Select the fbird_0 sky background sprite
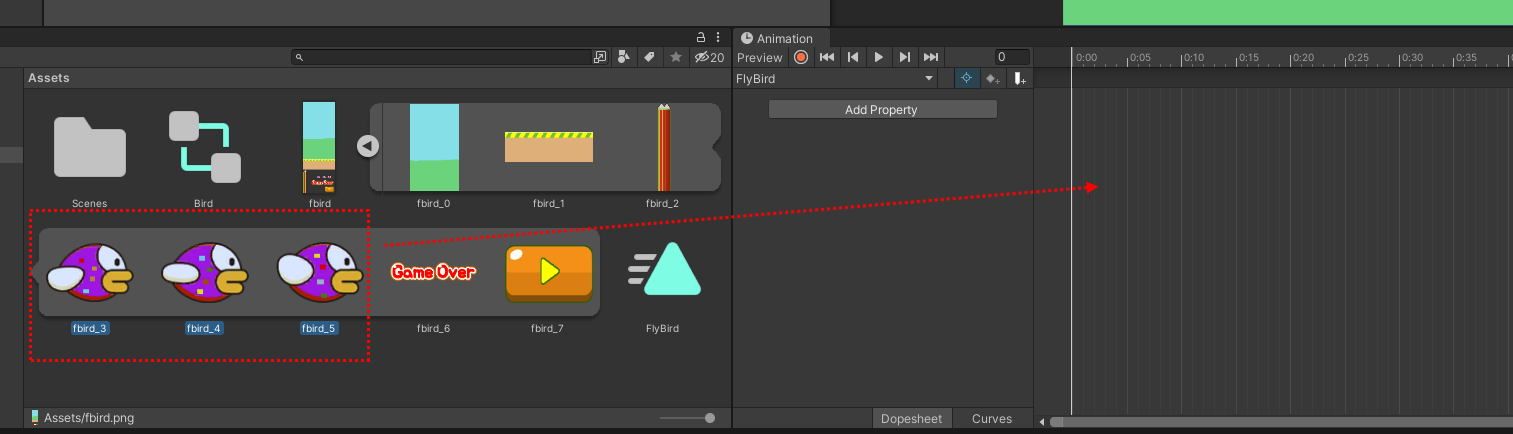 [434, 147]
